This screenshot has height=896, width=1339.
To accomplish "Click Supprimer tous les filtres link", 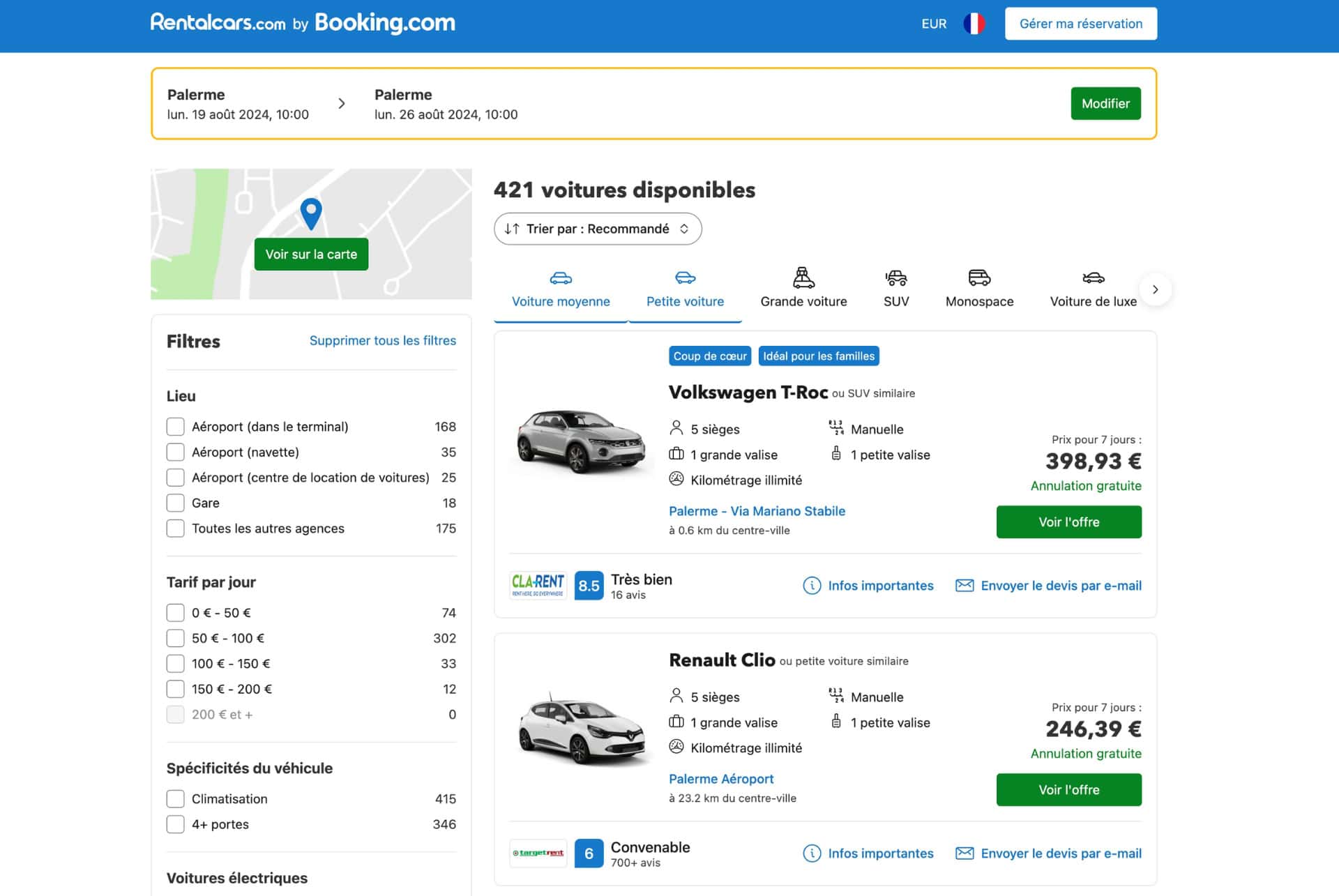I will pos(383,340).
